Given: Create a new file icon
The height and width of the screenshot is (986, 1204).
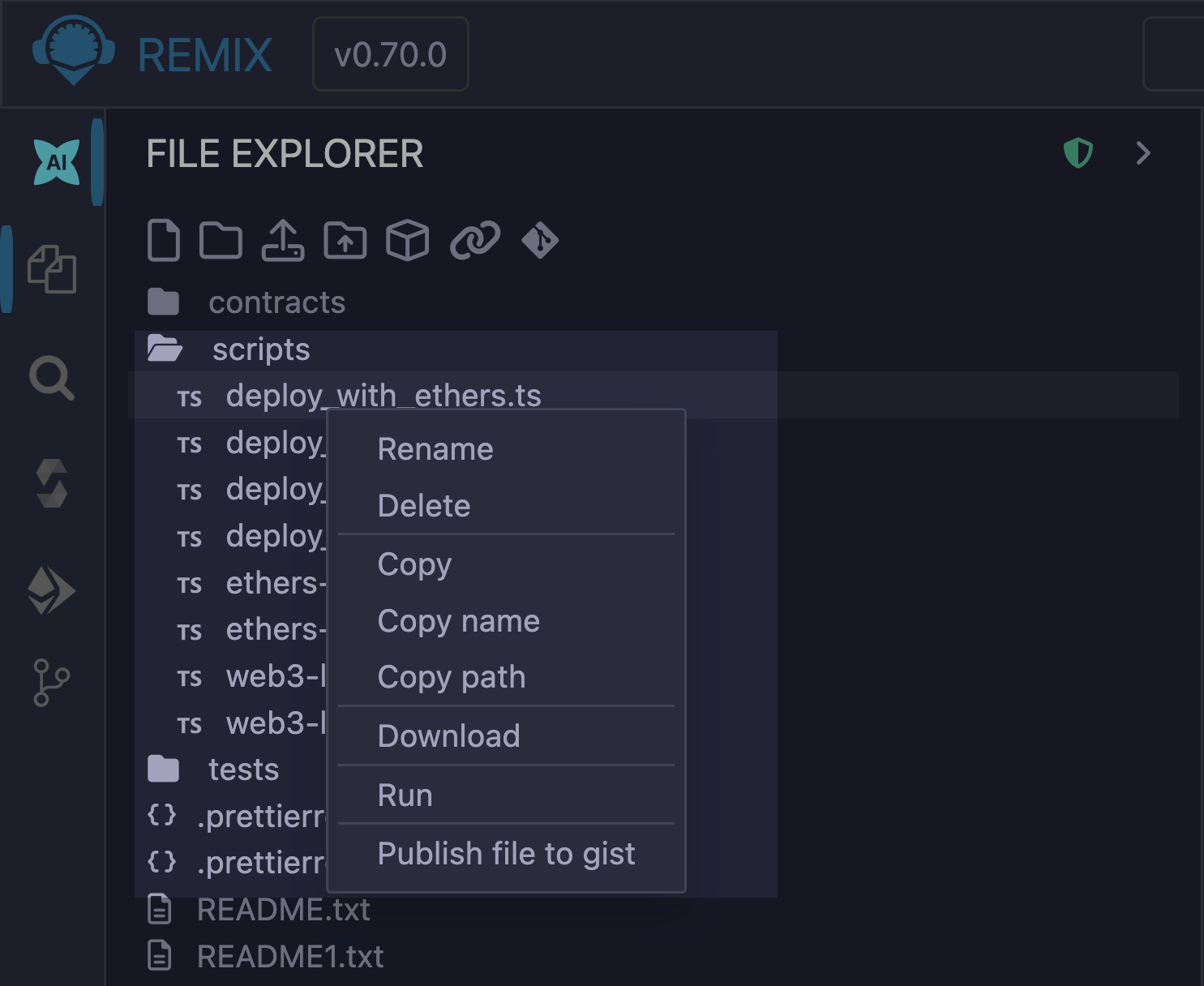Looking at the screenshot, I should [164, 240].
